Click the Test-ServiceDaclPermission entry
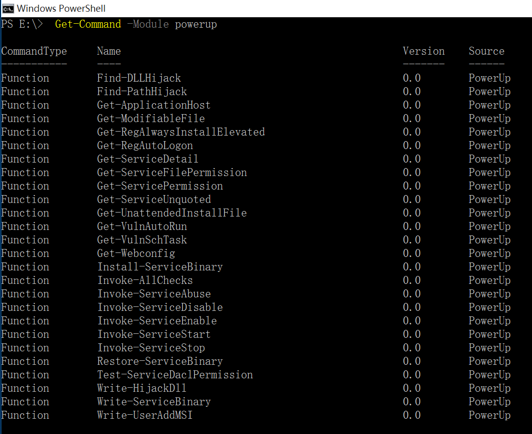The image size is (532, 434). tap(175, 375)
